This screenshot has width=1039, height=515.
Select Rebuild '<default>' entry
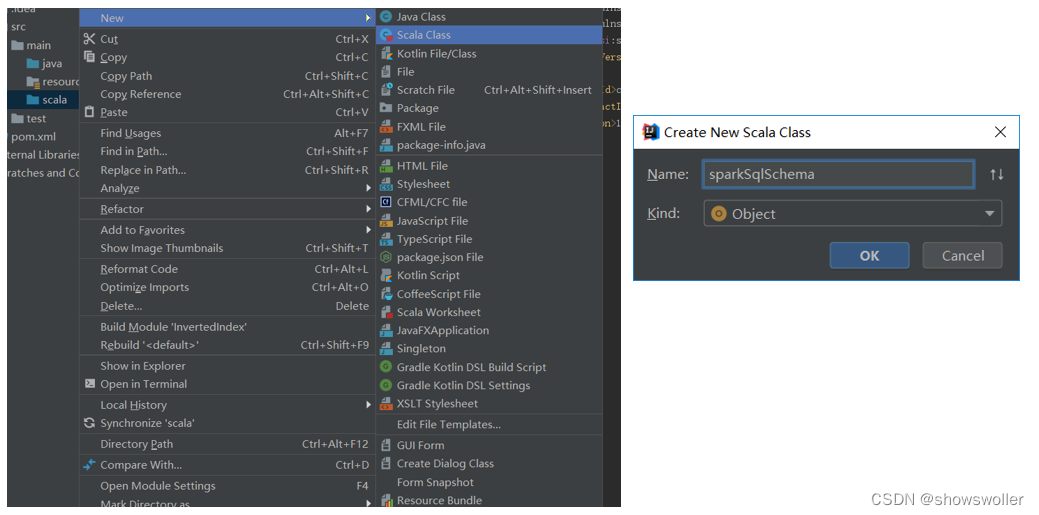pos(227,345)
